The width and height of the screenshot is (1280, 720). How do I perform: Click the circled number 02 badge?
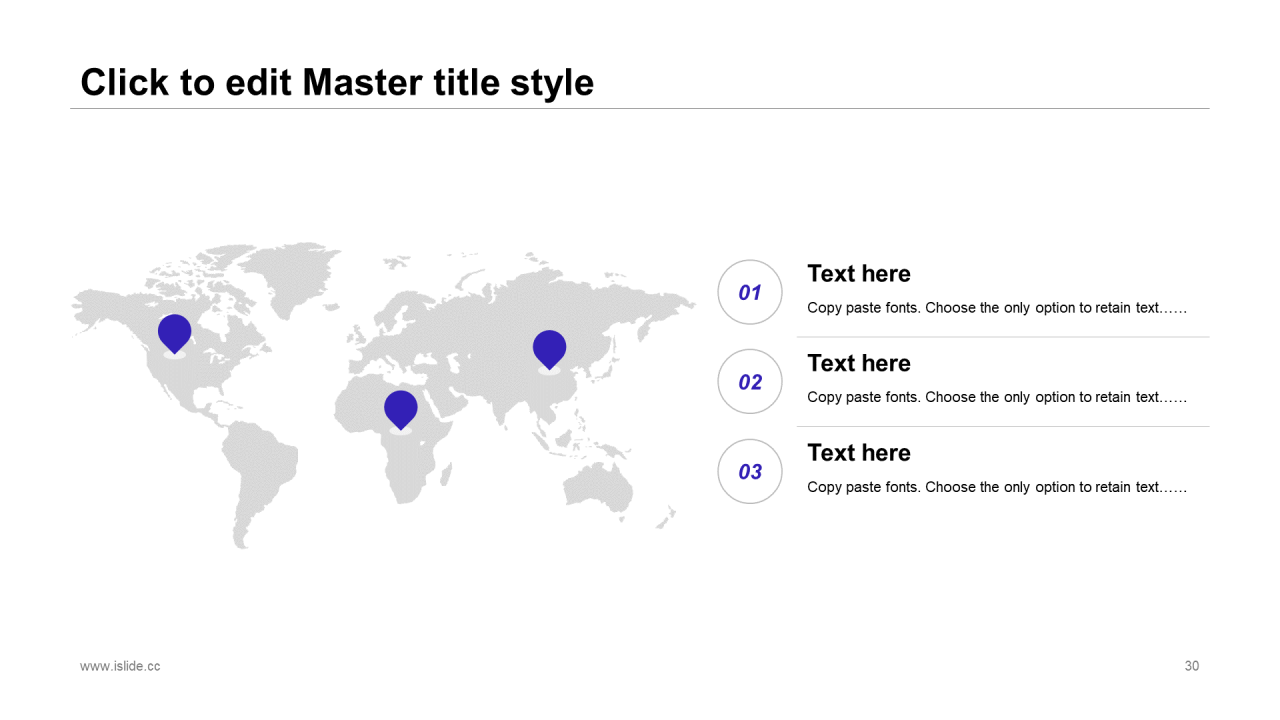click(x=750, y=382)
